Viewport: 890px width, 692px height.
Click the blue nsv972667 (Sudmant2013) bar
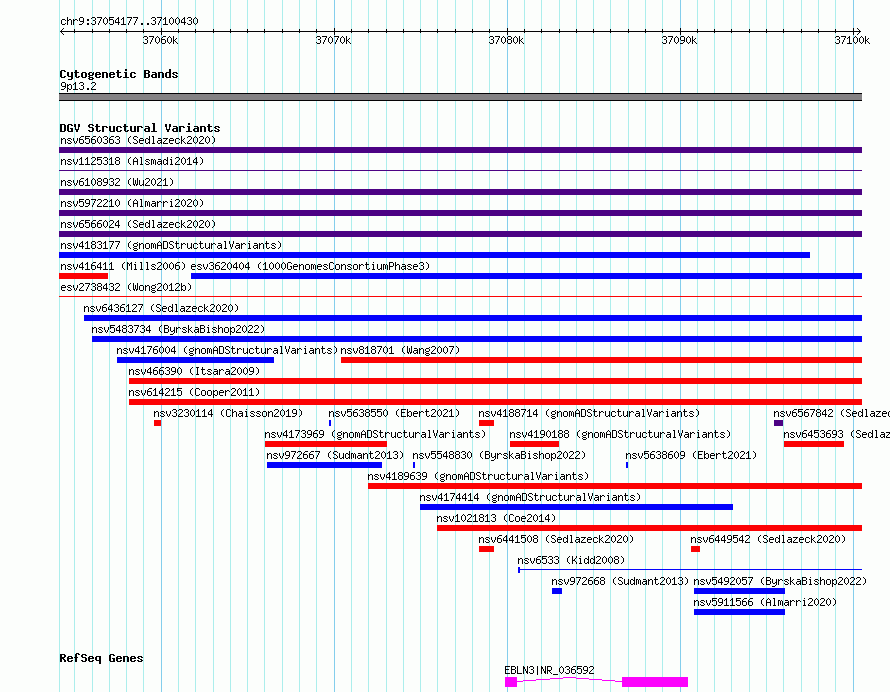(325, 465)
